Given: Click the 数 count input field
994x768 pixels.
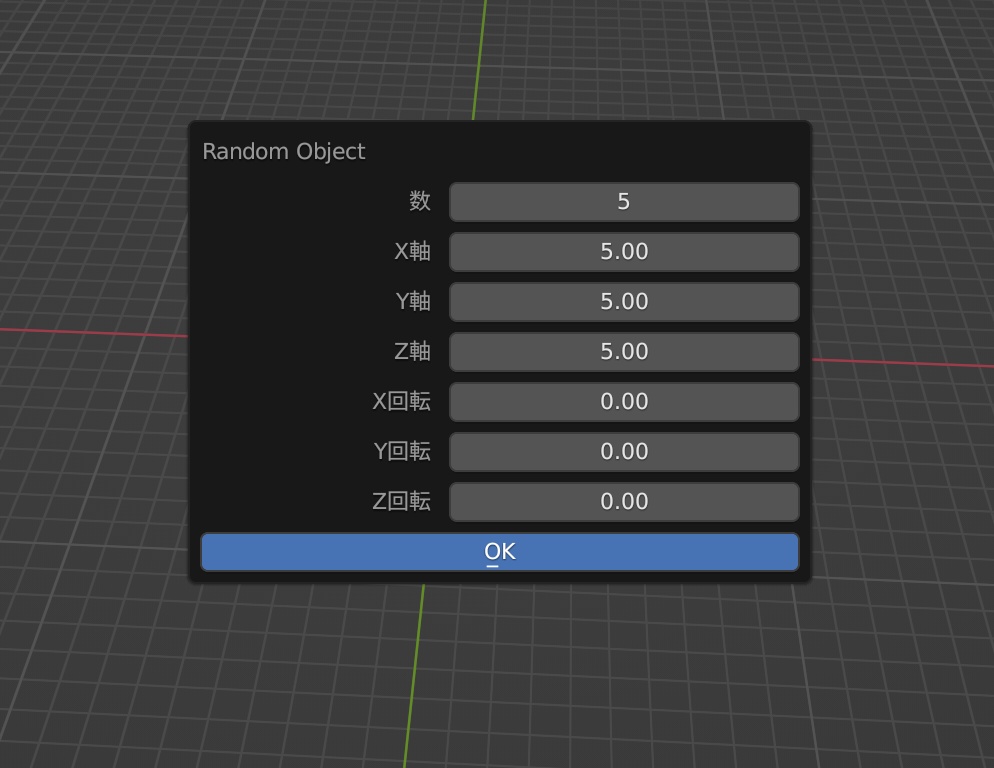Looking at the screenshot, I should click(x=623, y=201).
